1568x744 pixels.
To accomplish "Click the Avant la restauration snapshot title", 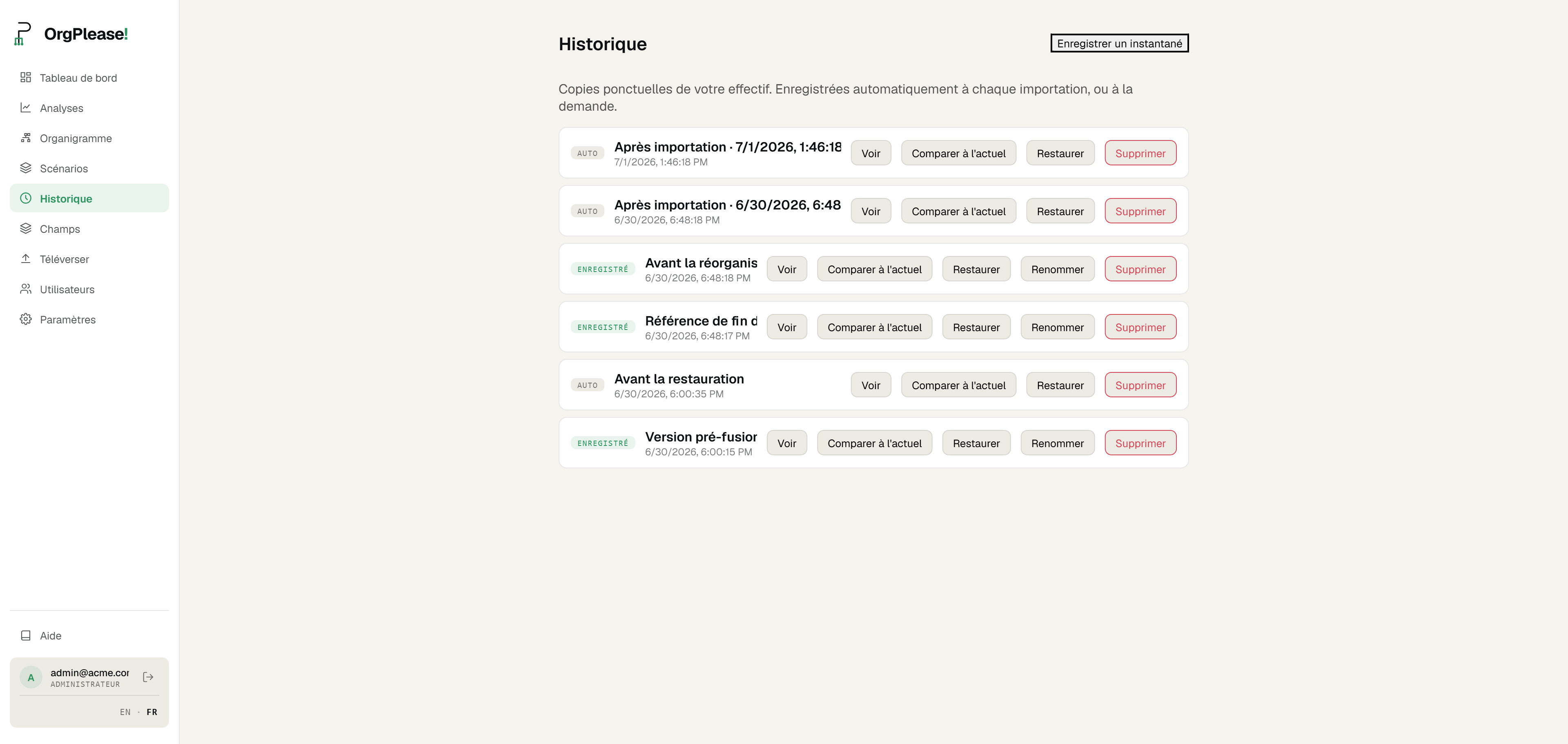I will [679, 379].
